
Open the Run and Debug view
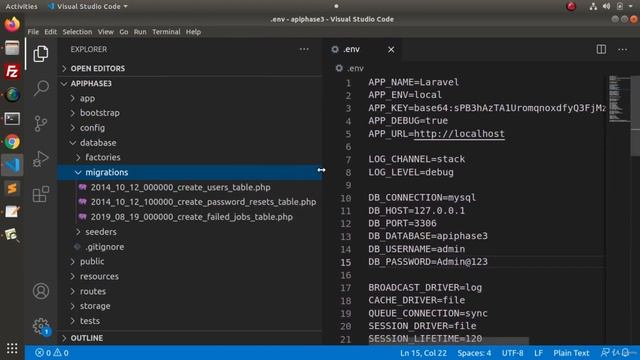[41, 159]
